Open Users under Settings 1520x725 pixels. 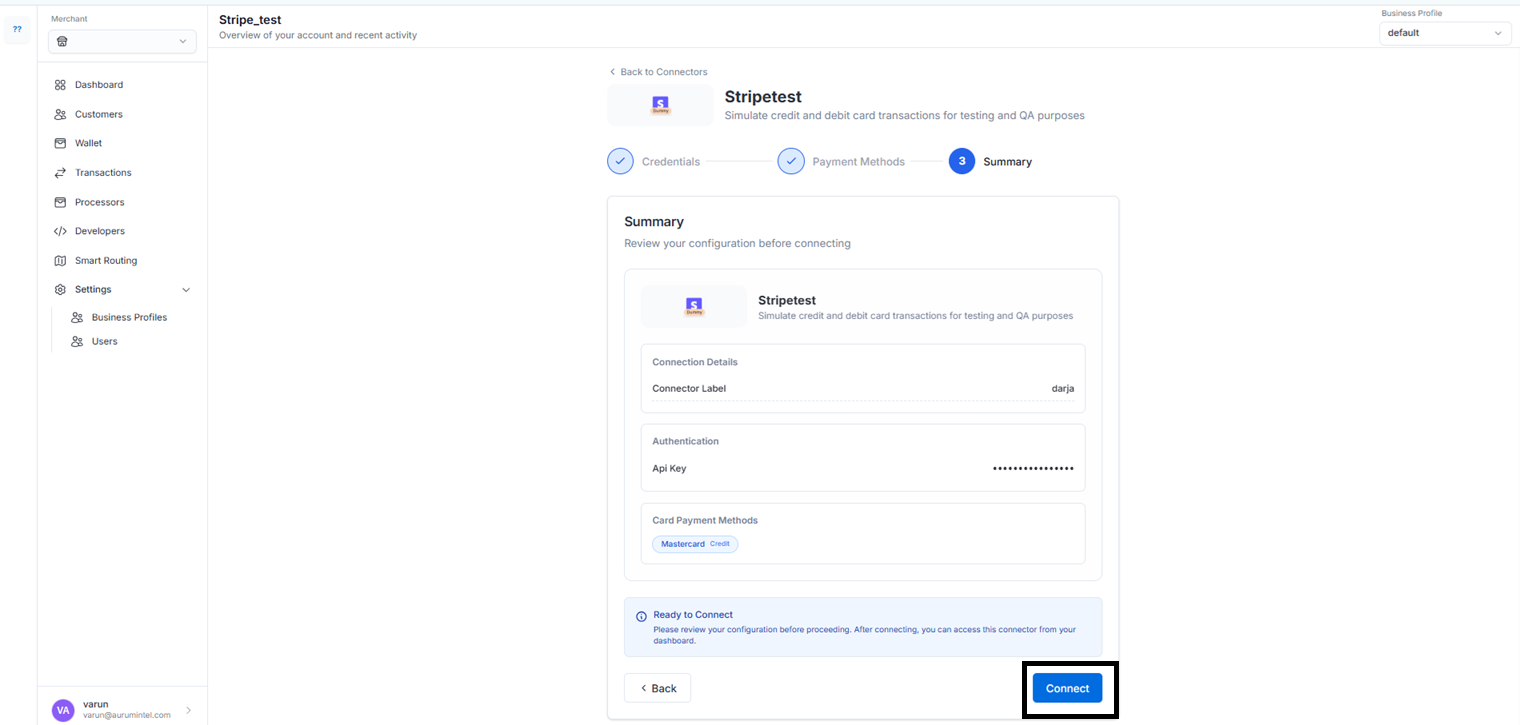pyautogui.click(x=104, y=341)
